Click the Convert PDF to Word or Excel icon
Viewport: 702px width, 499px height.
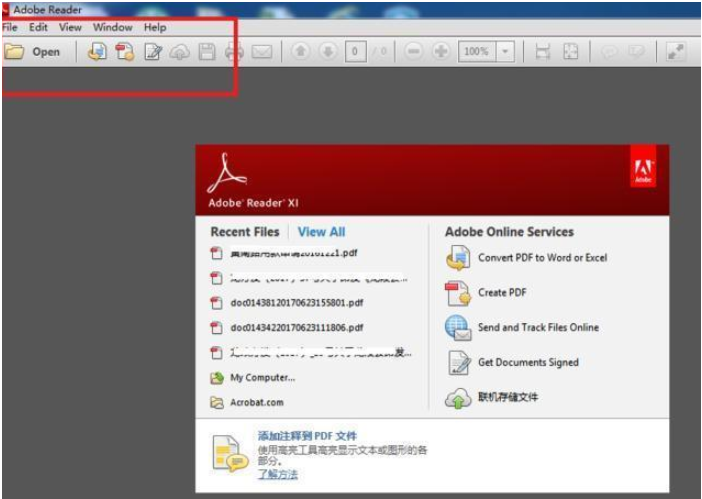458,258
